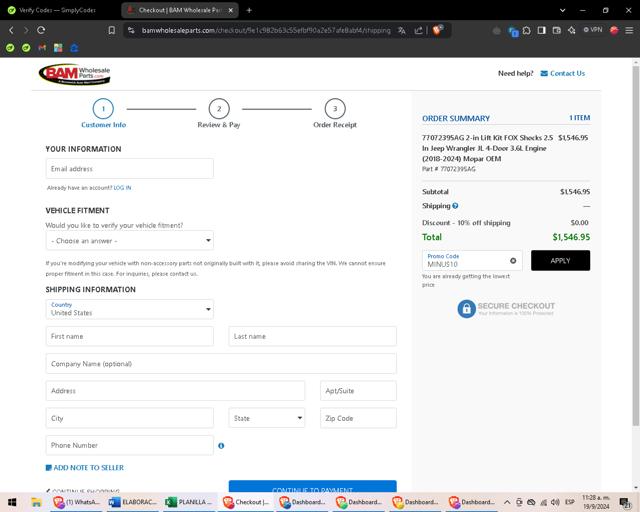Click the share icon in address bar

point(418,30)
